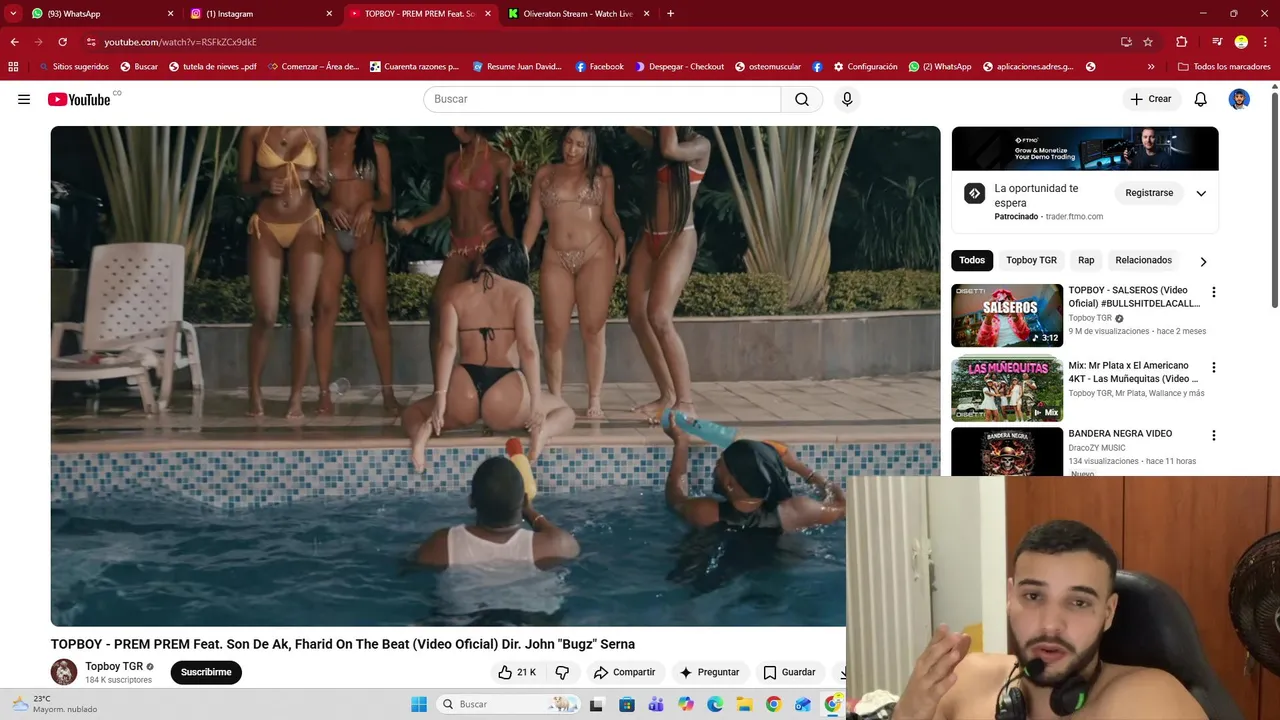The image size is (1280, 720).
Task: Go to the YouTube home logo
Action: coord(79,99)
